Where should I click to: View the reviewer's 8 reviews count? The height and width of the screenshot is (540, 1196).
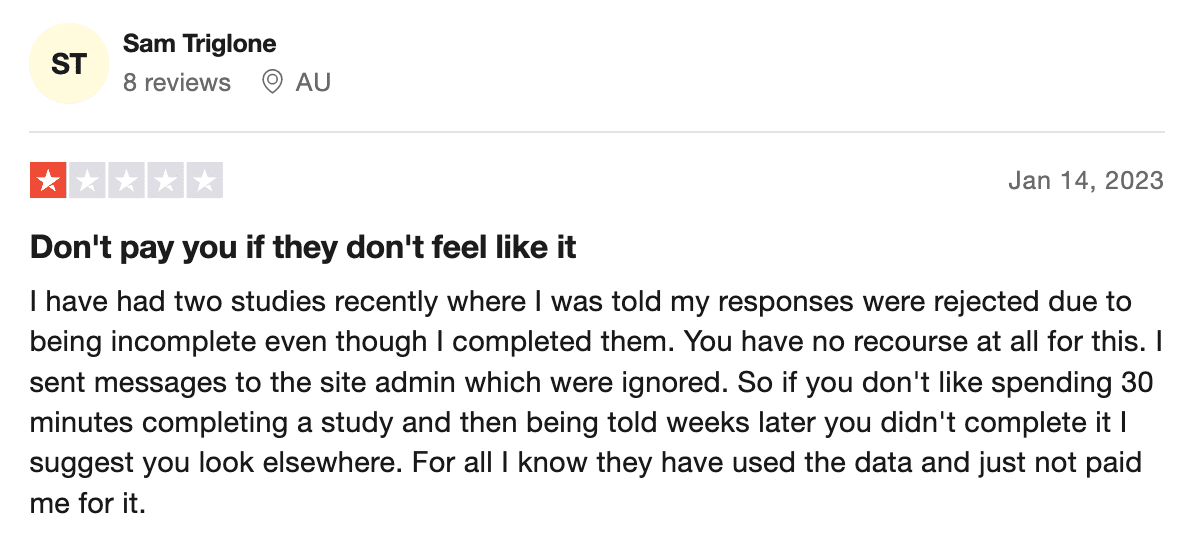(177, 82)
